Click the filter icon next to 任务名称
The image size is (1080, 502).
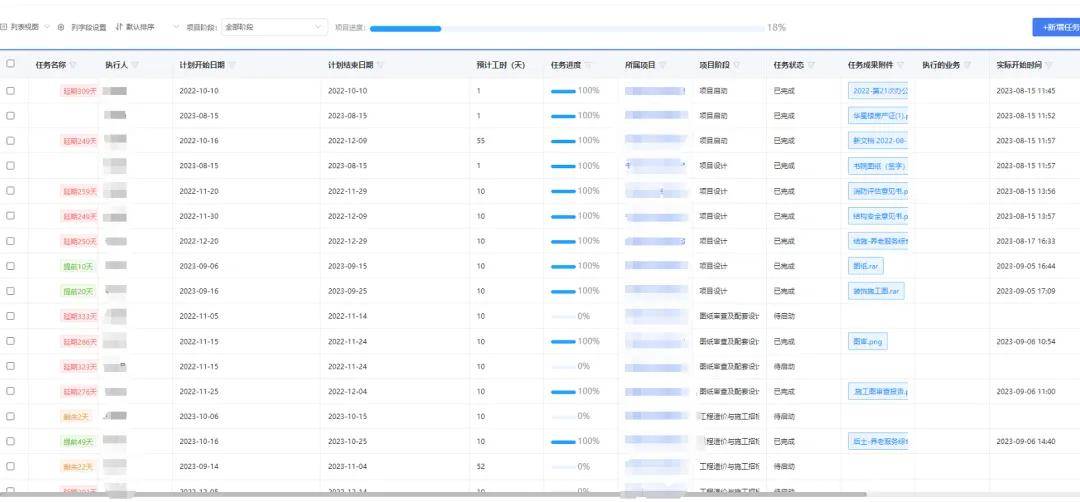75,66
